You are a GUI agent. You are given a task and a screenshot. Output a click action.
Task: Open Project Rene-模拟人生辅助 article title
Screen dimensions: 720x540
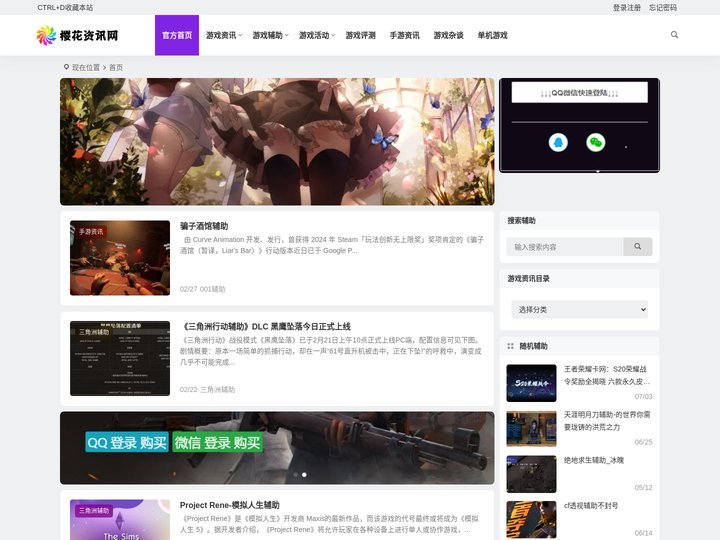pos(230,505)
